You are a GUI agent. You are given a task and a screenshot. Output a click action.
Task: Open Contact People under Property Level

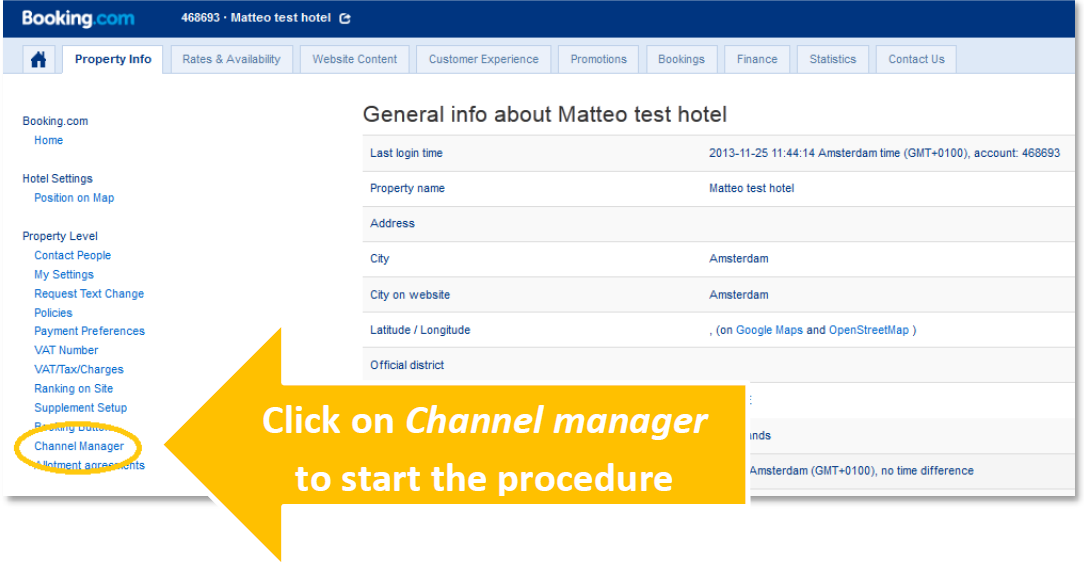72,255
